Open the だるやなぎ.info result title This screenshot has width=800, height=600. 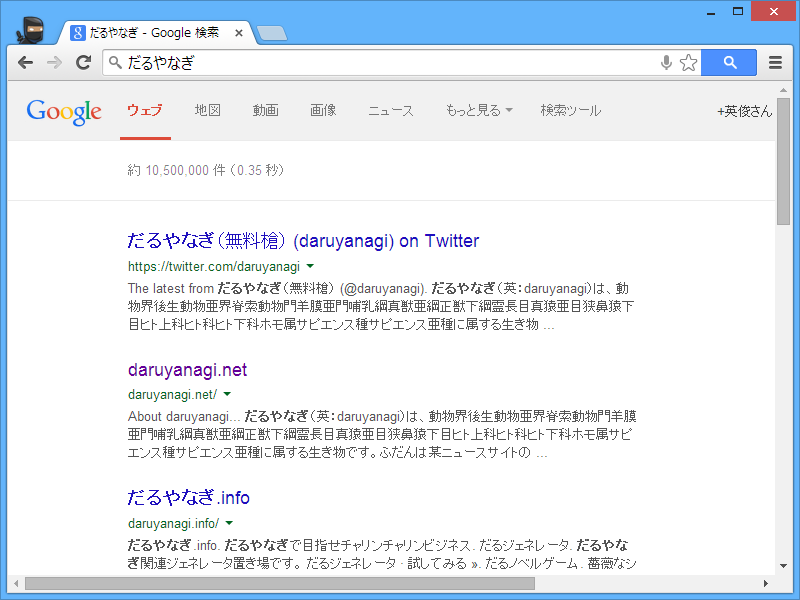[188, 497]
